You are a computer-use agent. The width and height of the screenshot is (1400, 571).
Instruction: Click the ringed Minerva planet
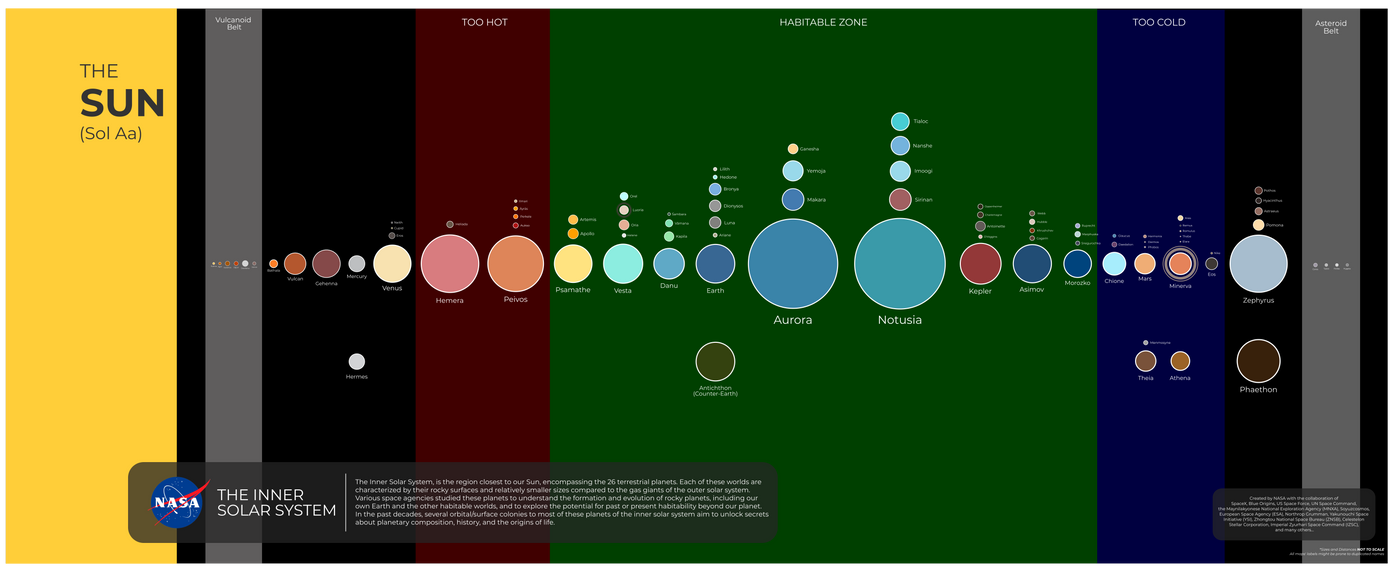1180,264
